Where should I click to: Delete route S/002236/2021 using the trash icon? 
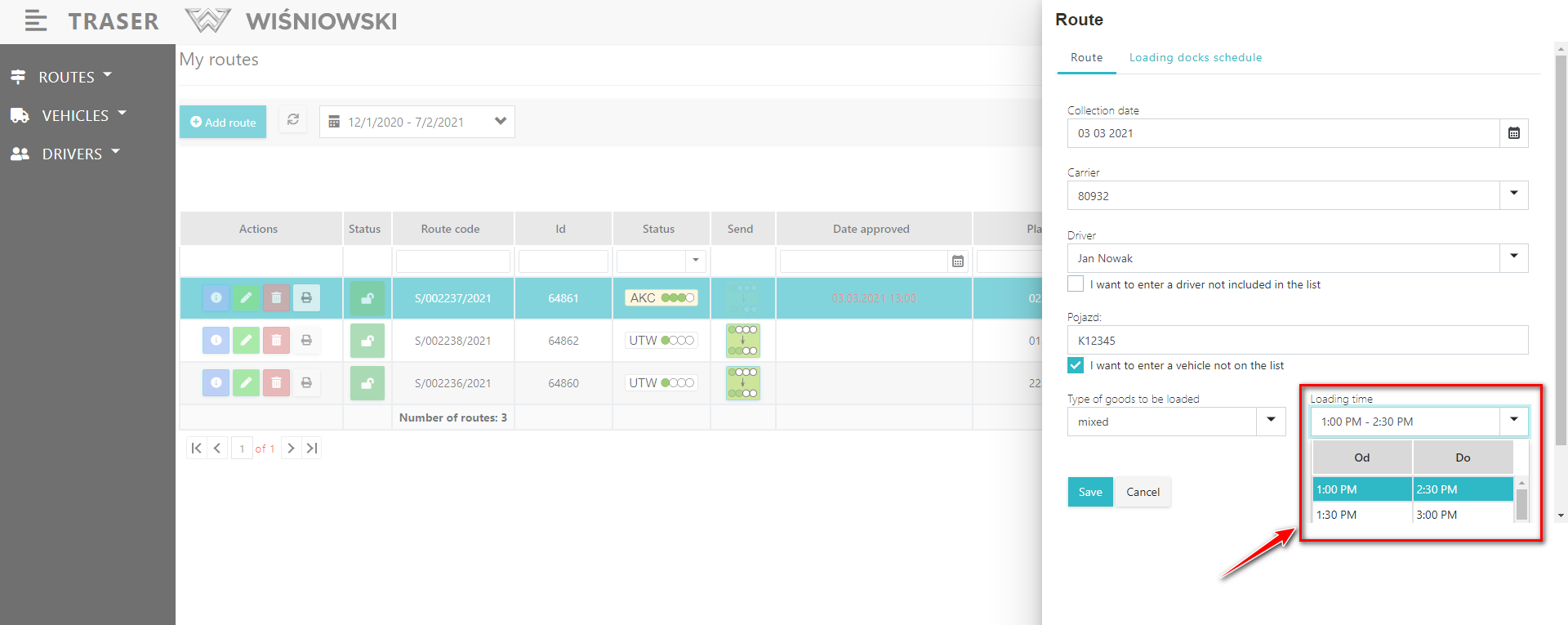pyautogui.click(x=276, y=383)
